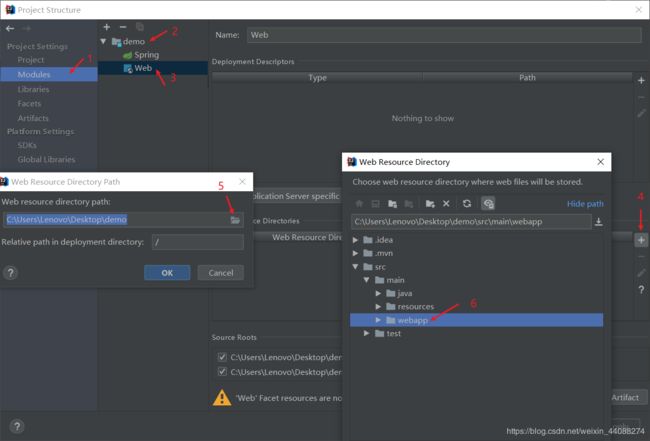Select the demo module

click(133, 41)
